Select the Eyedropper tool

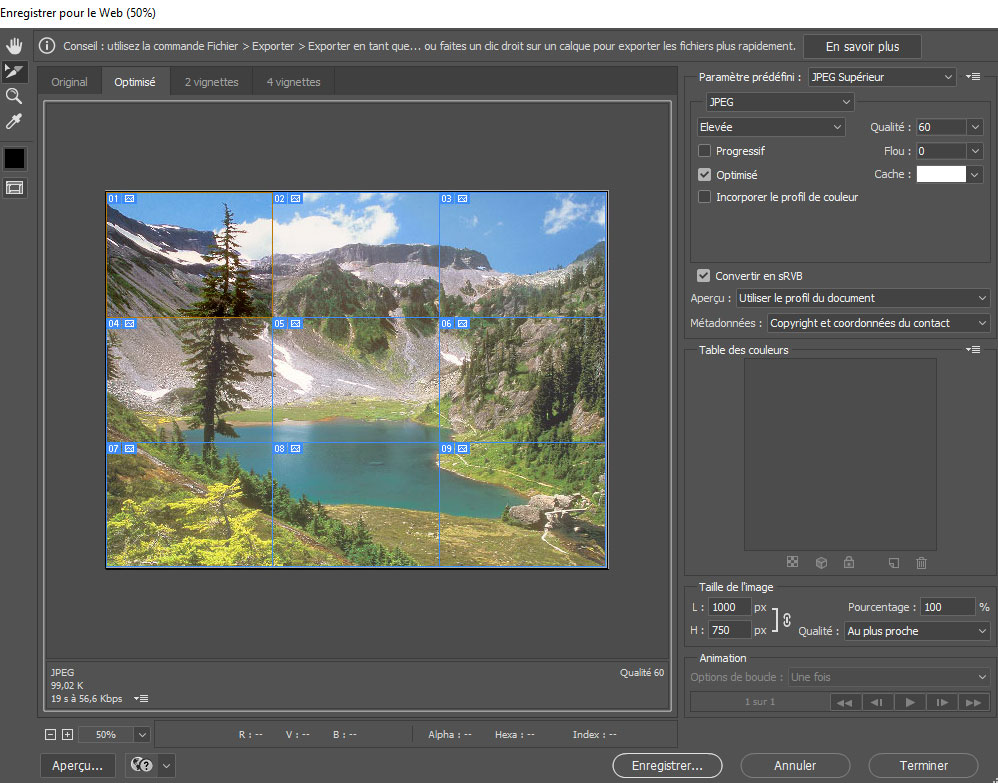coord(14,122)
